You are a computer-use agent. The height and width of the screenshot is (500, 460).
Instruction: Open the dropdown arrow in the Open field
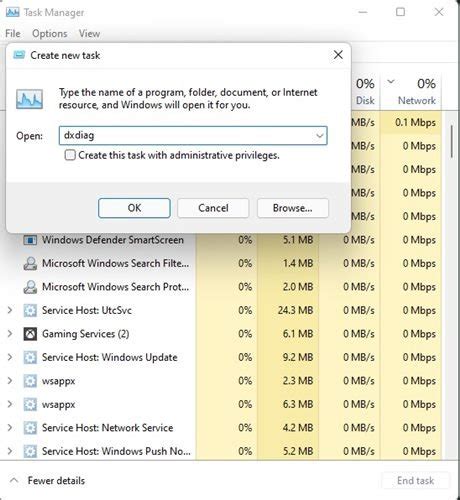[x=320, y=136]
